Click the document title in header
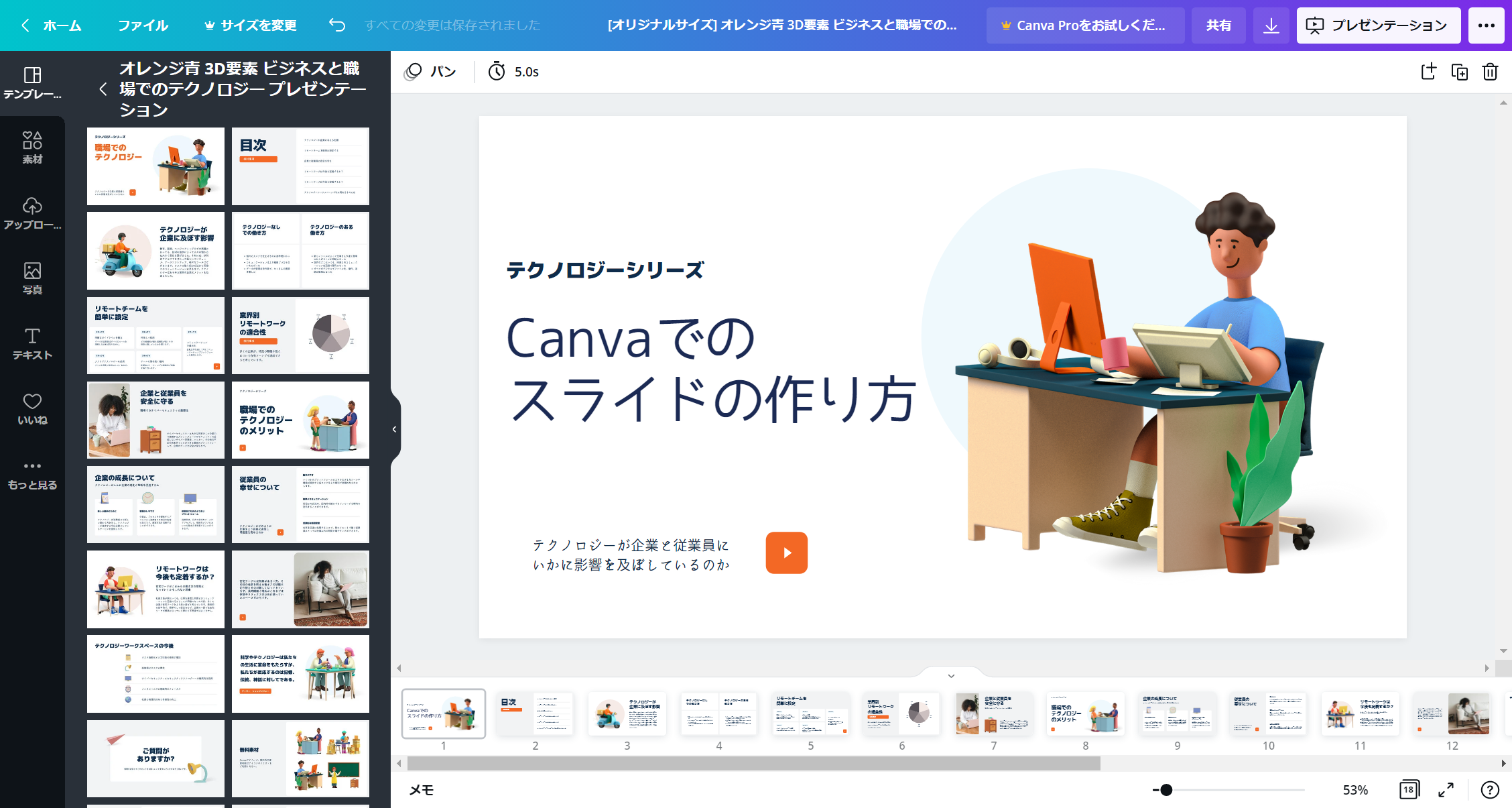1512x808 pixels. pyautogui.click(x=782, y=25)
